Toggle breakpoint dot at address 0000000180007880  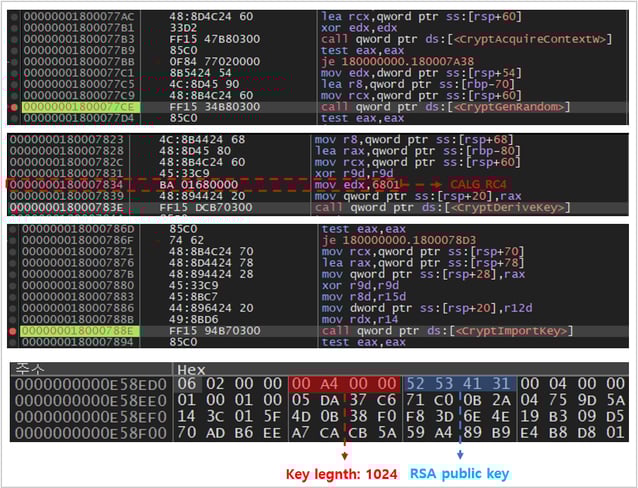13,286
